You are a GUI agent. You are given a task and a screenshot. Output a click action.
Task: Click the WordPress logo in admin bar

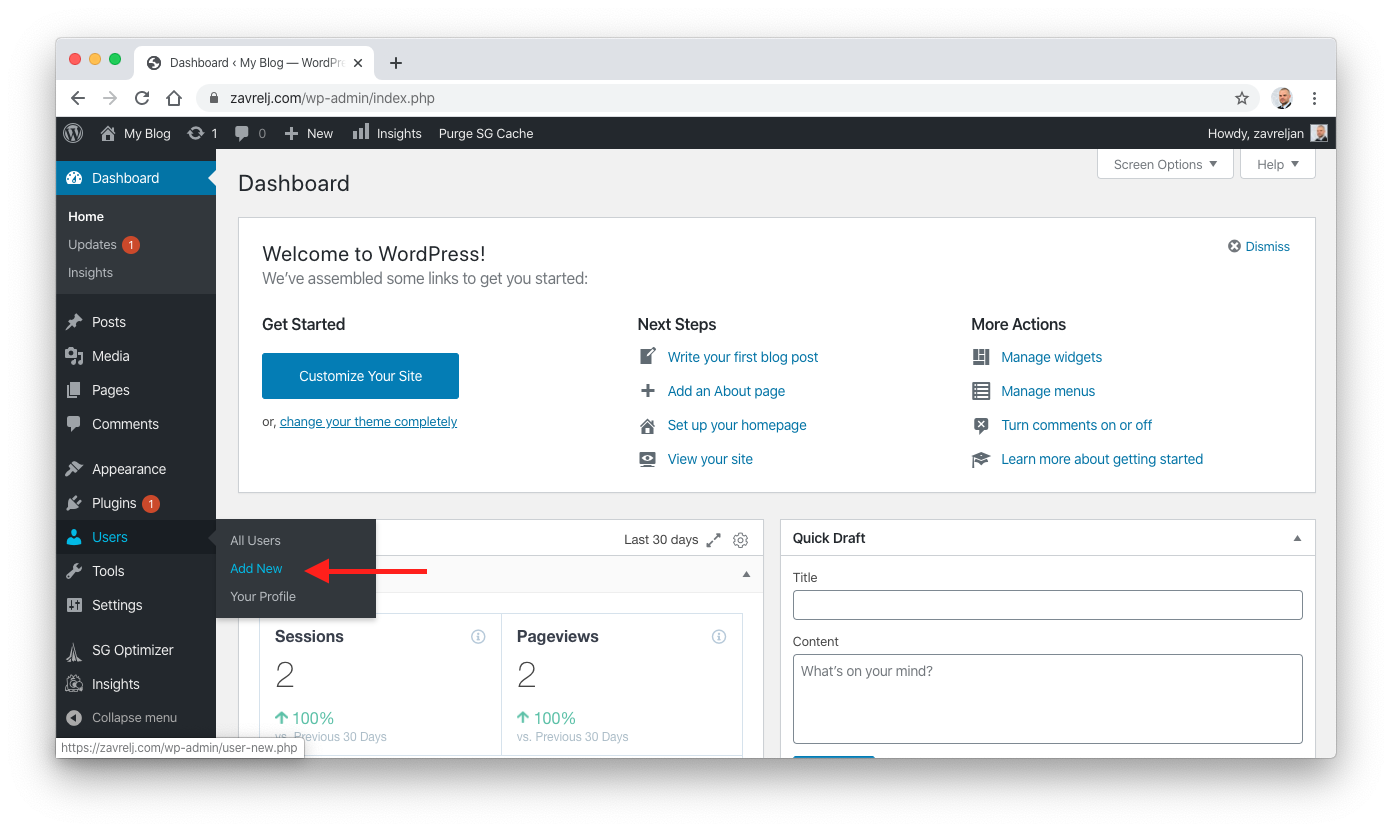pos(73,133)
